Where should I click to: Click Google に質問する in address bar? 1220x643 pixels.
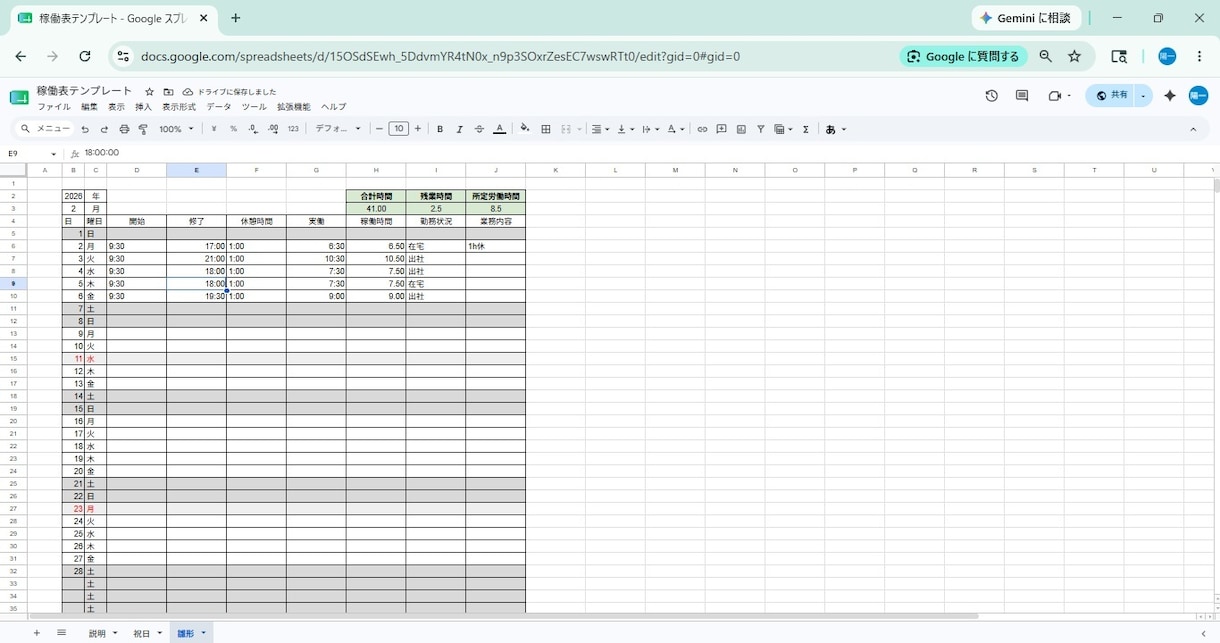coord(963,57)
